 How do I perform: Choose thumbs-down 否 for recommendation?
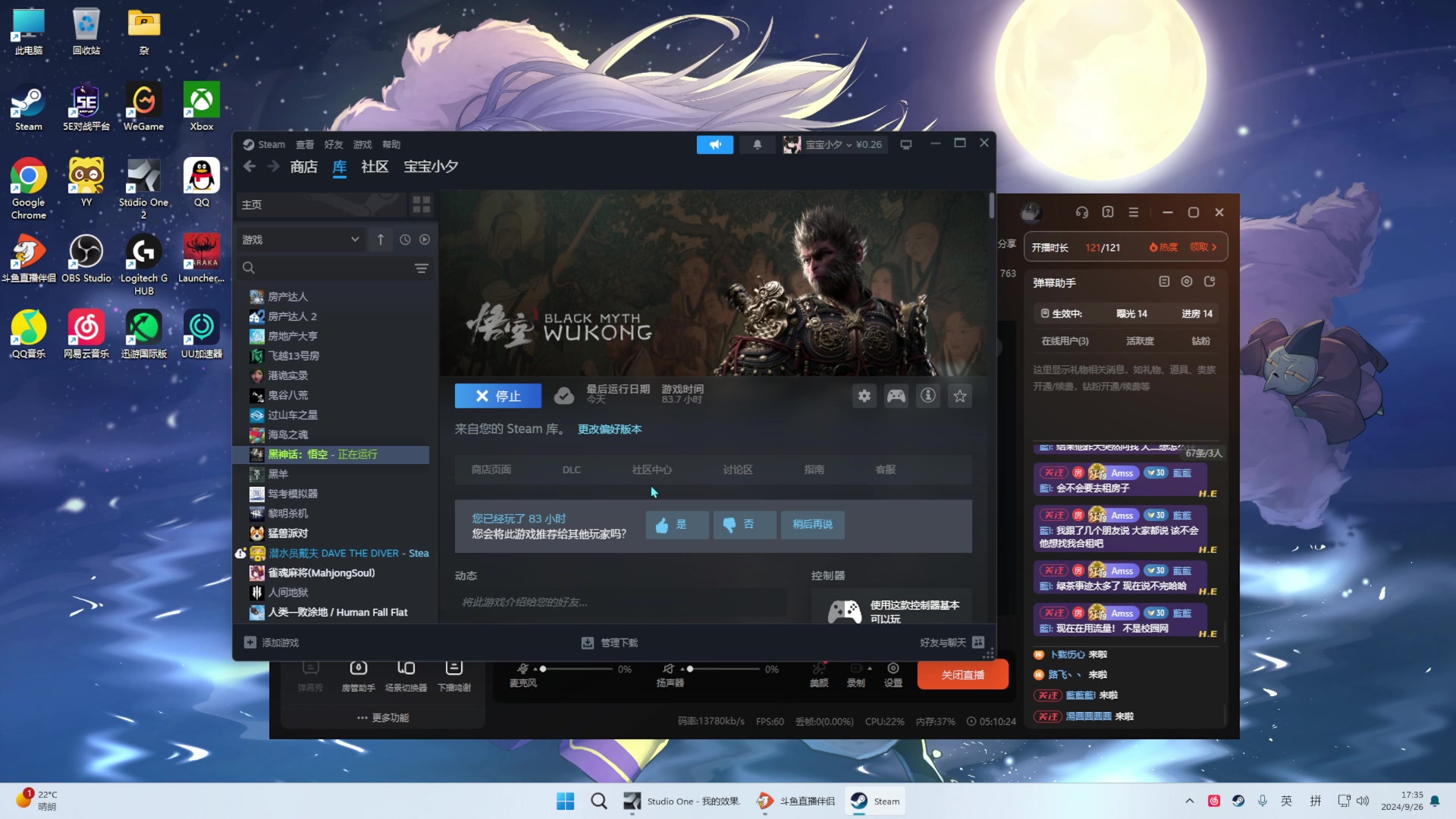pos(745,525)
